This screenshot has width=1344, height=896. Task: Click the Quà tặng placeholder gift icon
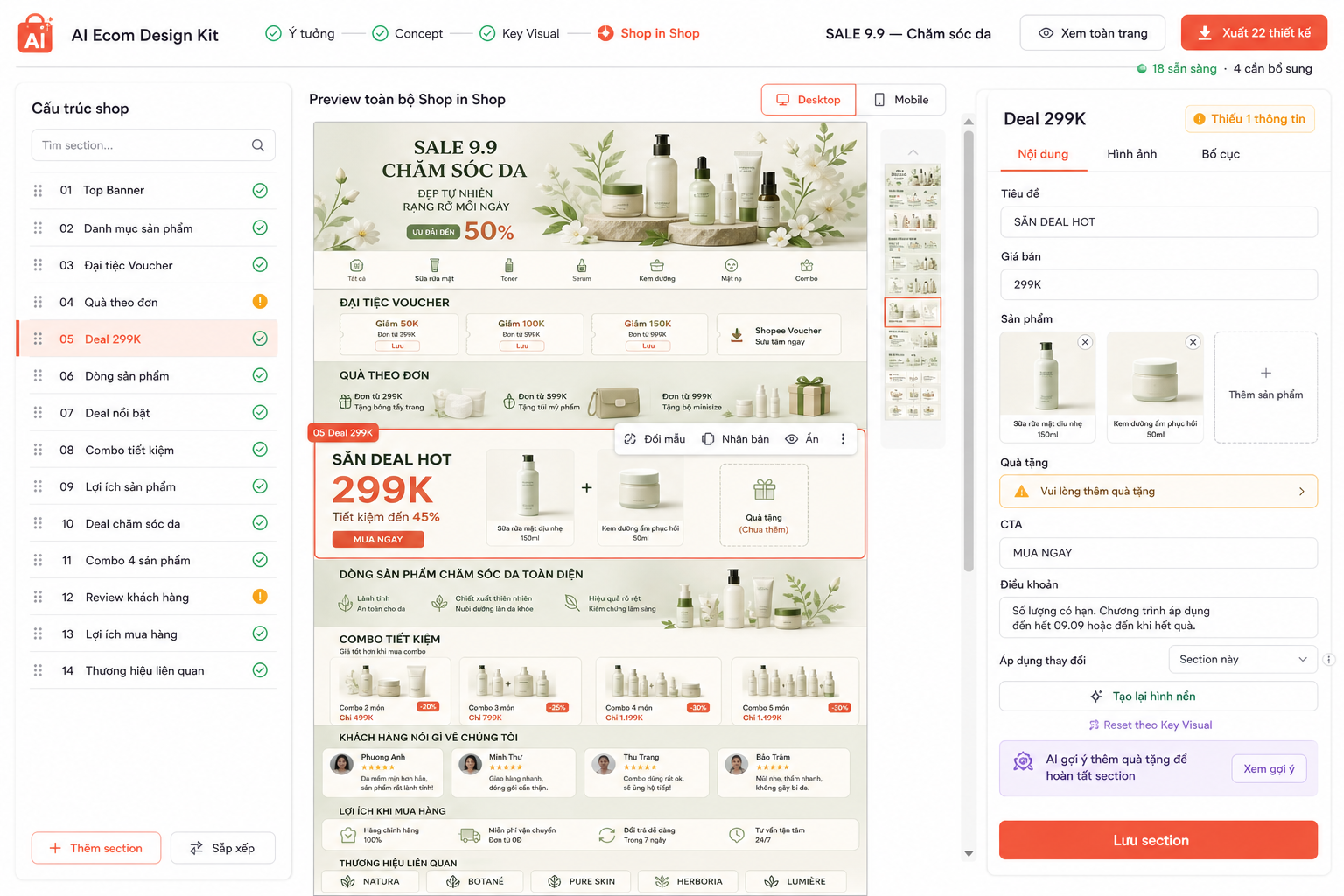pyautogui.click(x=764, y=489)
